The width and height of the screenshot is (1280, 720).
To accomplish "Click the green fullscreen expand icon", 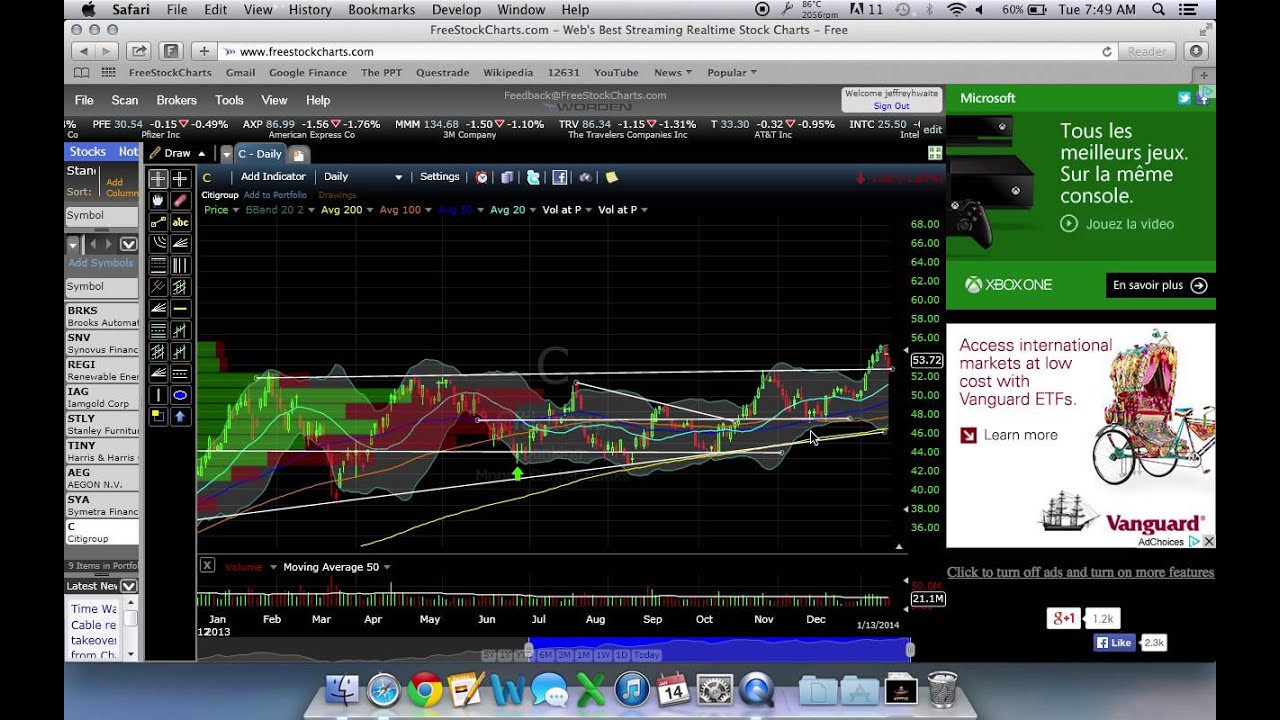I will [x=935, y=153].
